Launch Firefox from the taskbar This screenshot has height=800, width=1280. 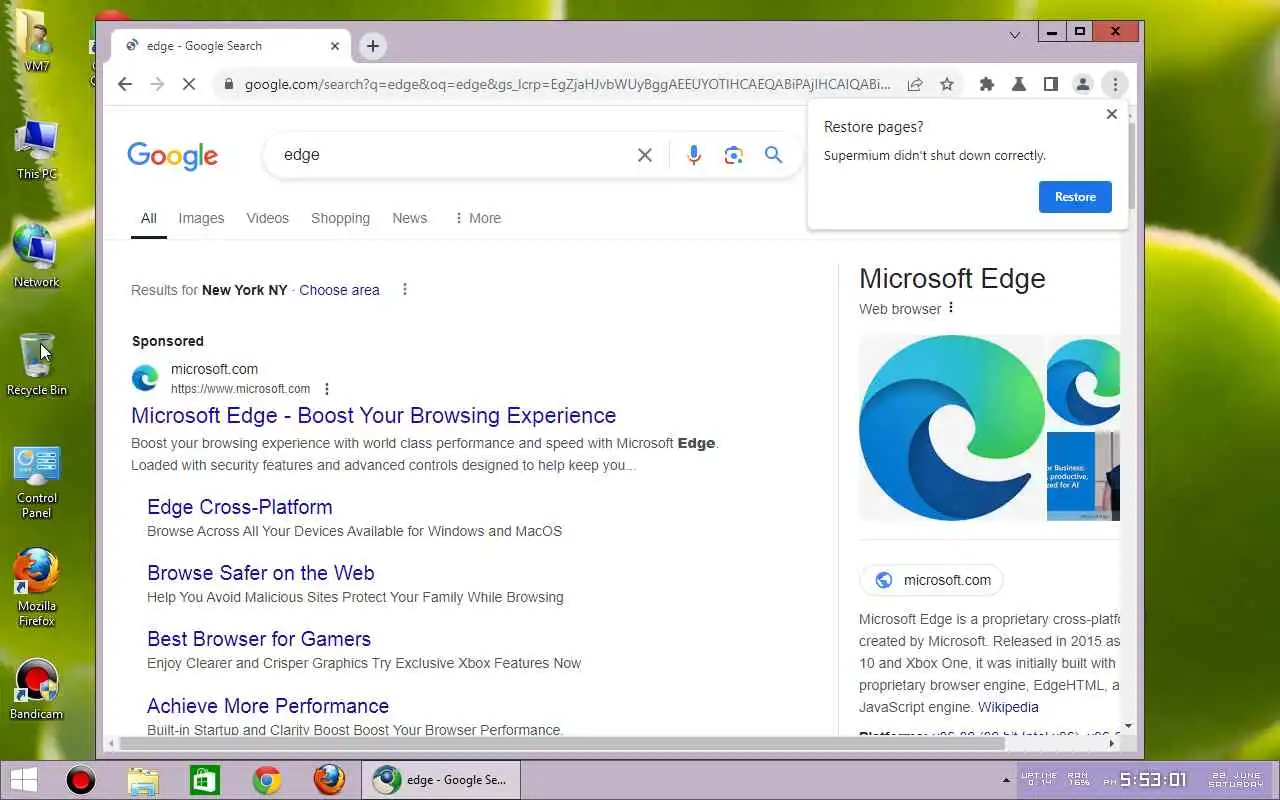(329, 780)
